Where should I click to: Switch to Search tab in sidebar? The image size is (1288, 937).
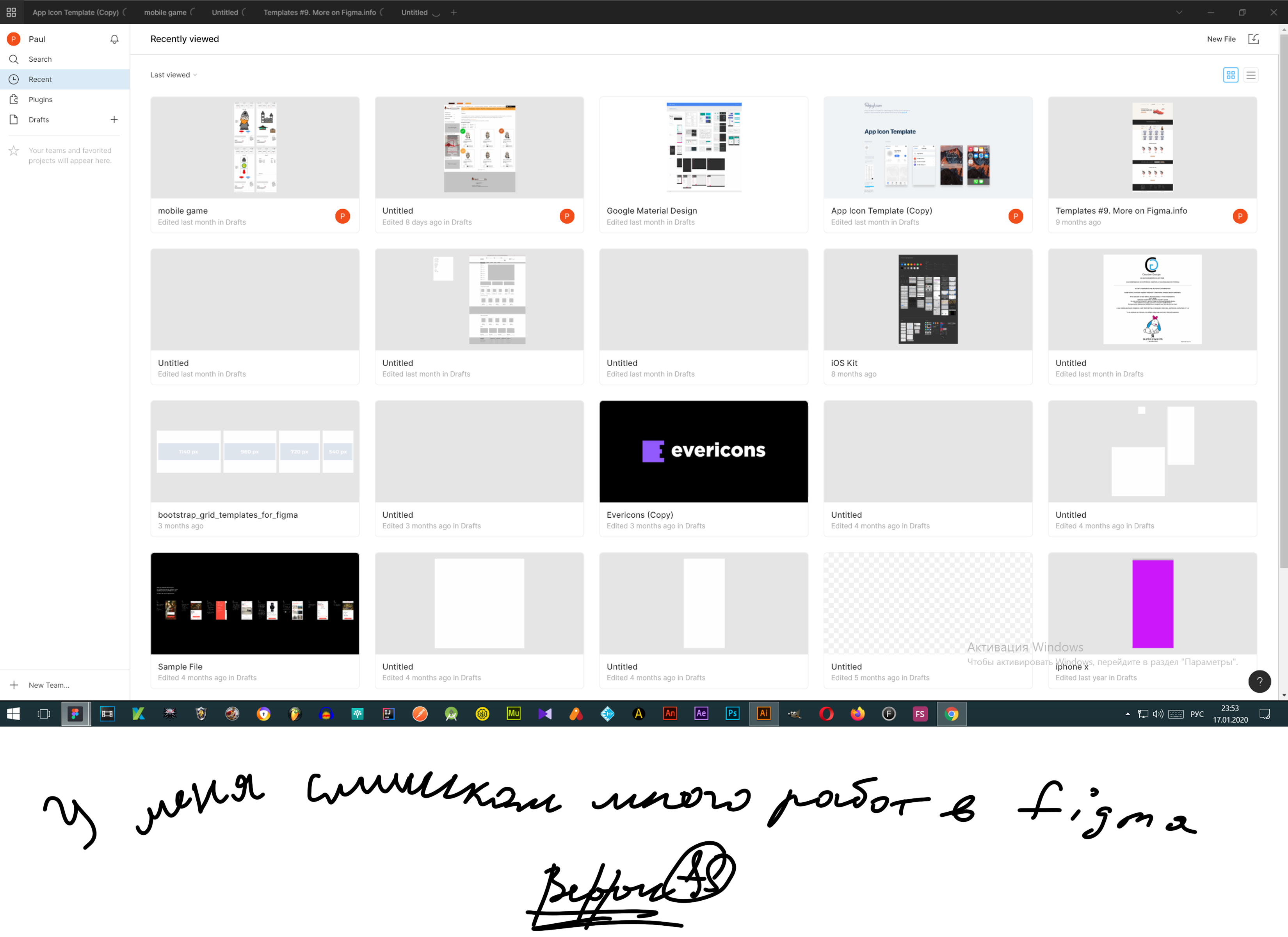[x=40, y=59]
